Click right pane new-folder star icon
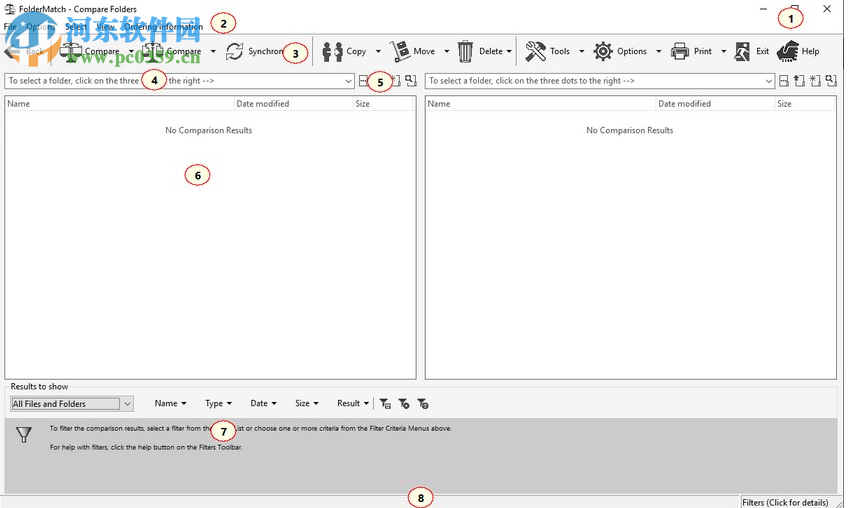 click(815, 81)
